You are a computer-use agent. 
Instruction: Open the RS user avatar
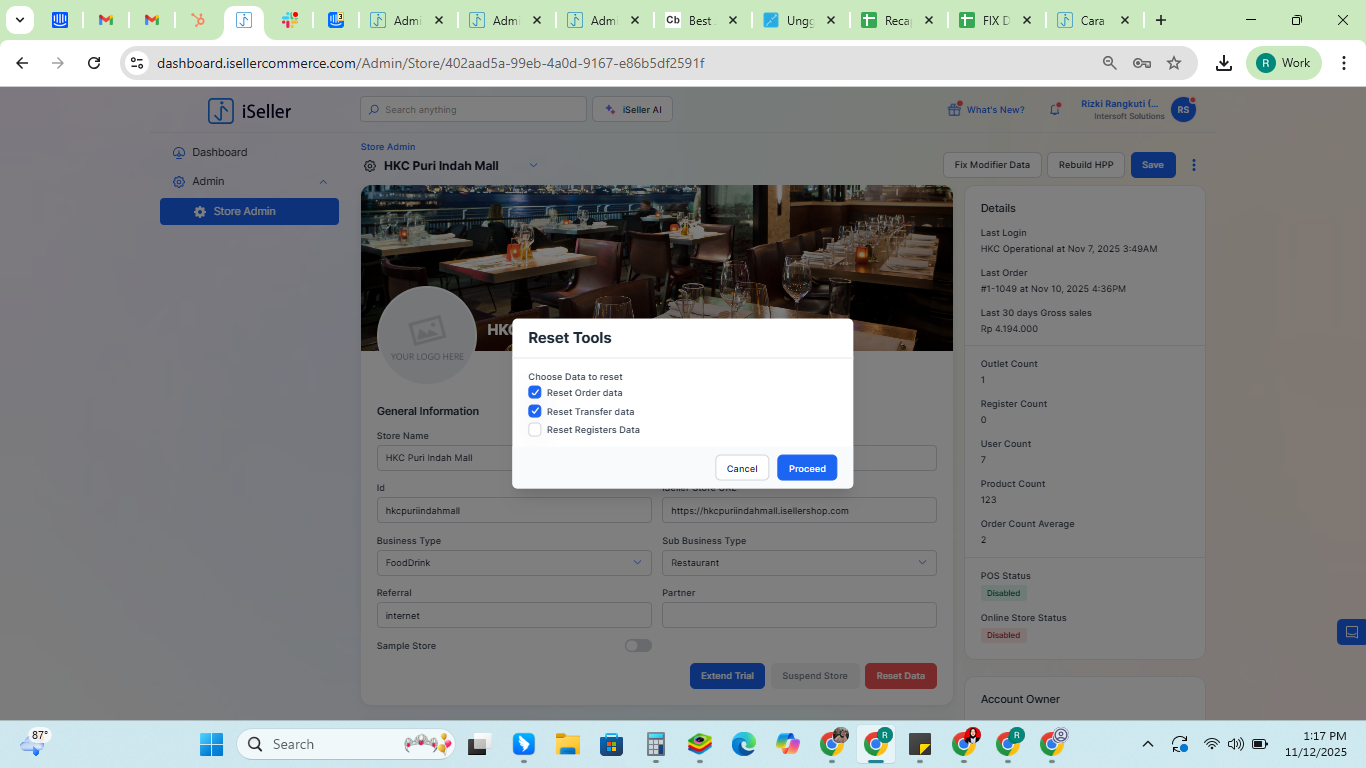(x=1183, y=110)
